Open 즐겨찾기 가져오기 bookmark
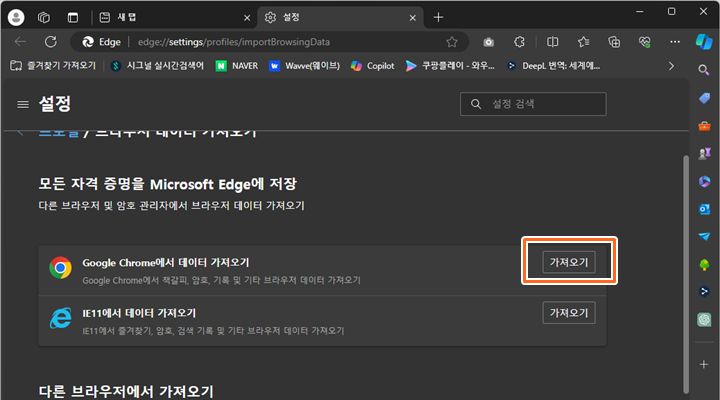Image resolution: width=720 pixels, height=400 pixels. tap(53, 66)
